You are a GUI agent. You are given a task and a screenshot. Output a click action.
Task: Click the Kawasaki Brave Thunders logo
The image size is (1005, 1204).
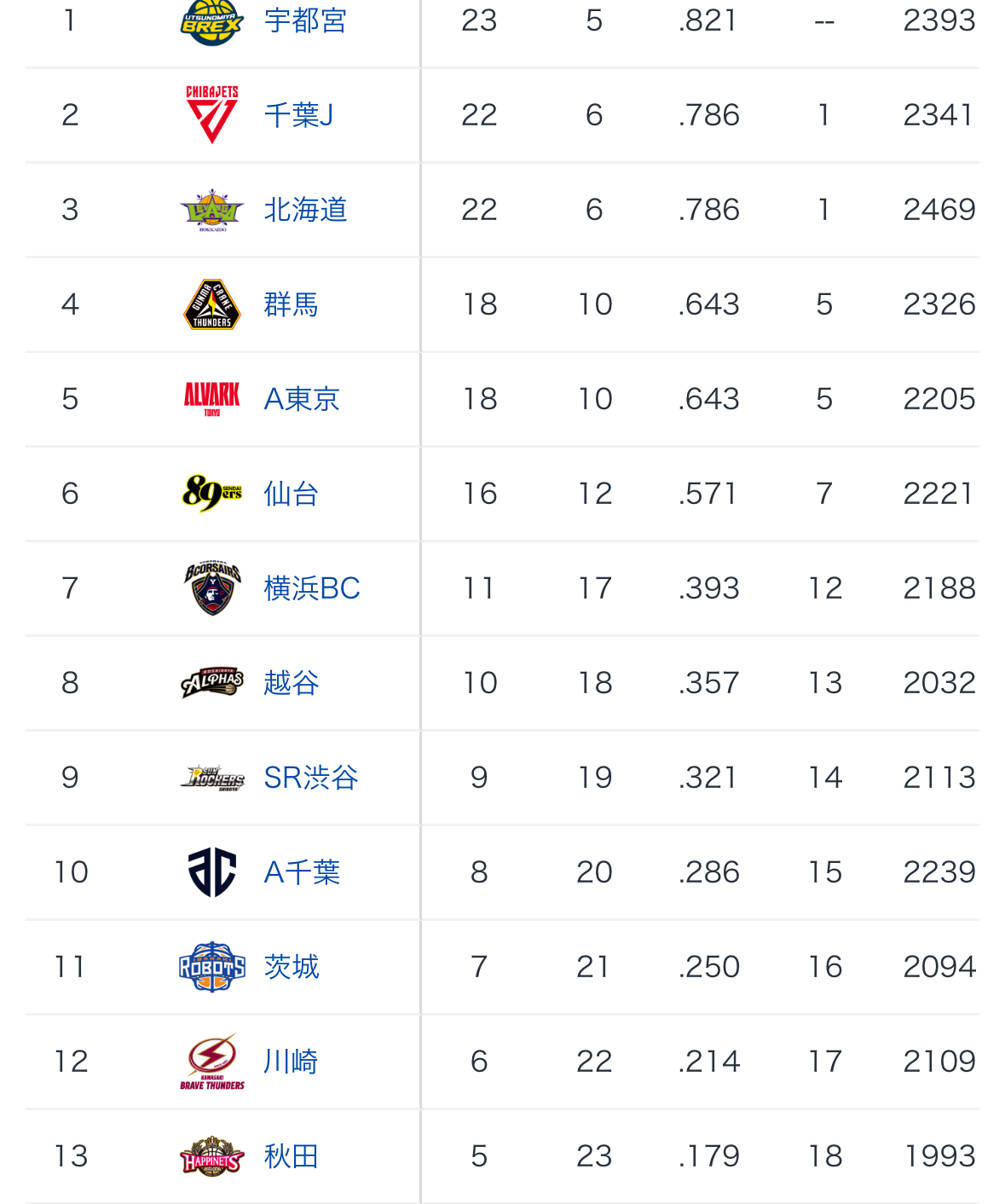[211, 1061]
